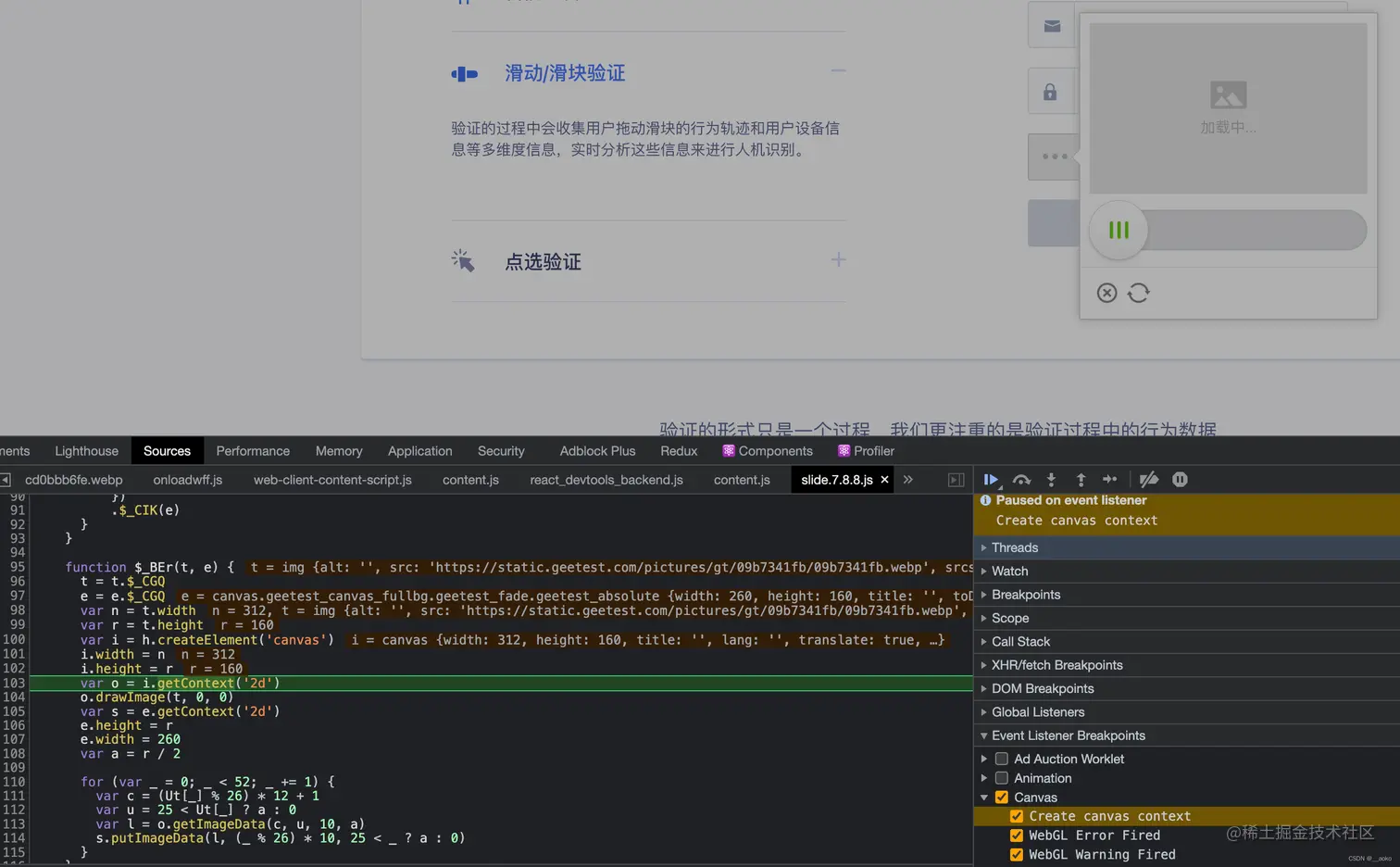Open the Redux panel

click(679, 451)
